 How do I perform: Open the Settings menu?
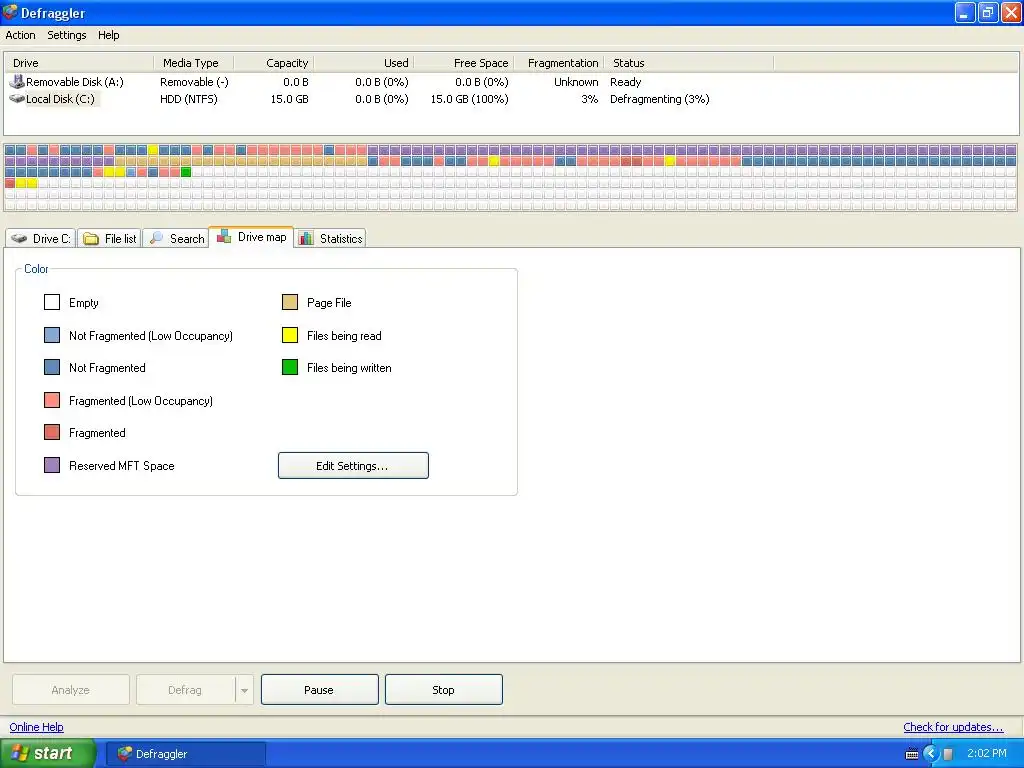click(x=67, y=35)
